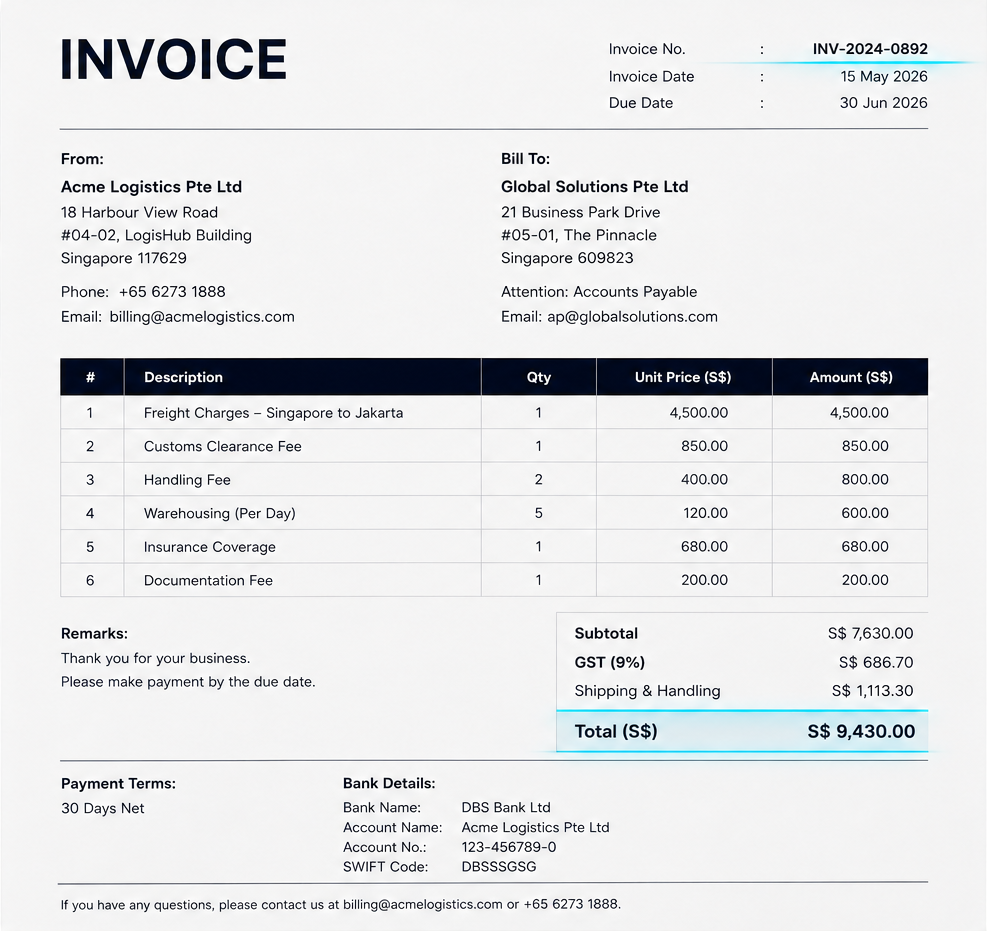Click address line 18 Harbour View Road
Image resolution: width=987 pixels, height=931 pixels.
click(139, 212)
